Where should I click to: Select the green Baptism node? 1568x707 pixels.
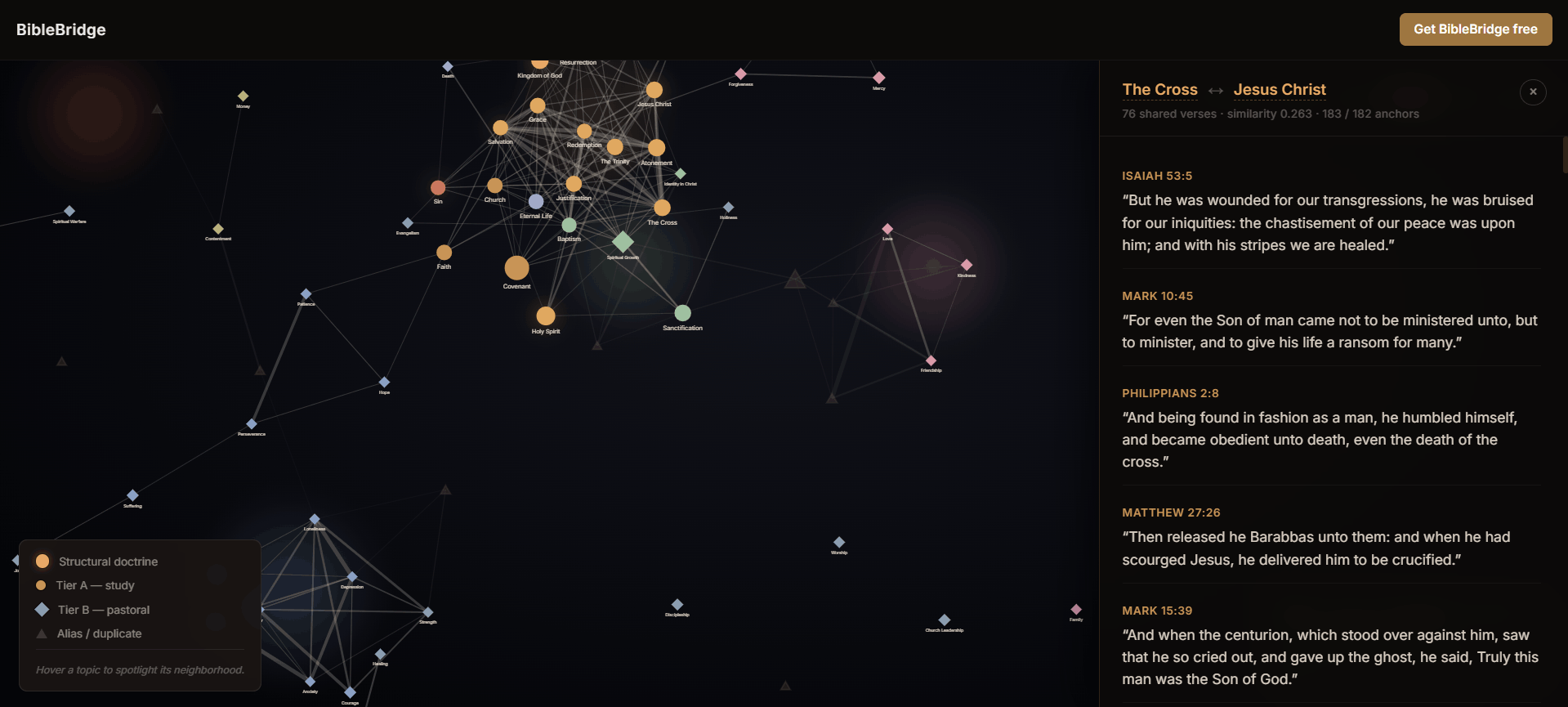click(570, 225)
